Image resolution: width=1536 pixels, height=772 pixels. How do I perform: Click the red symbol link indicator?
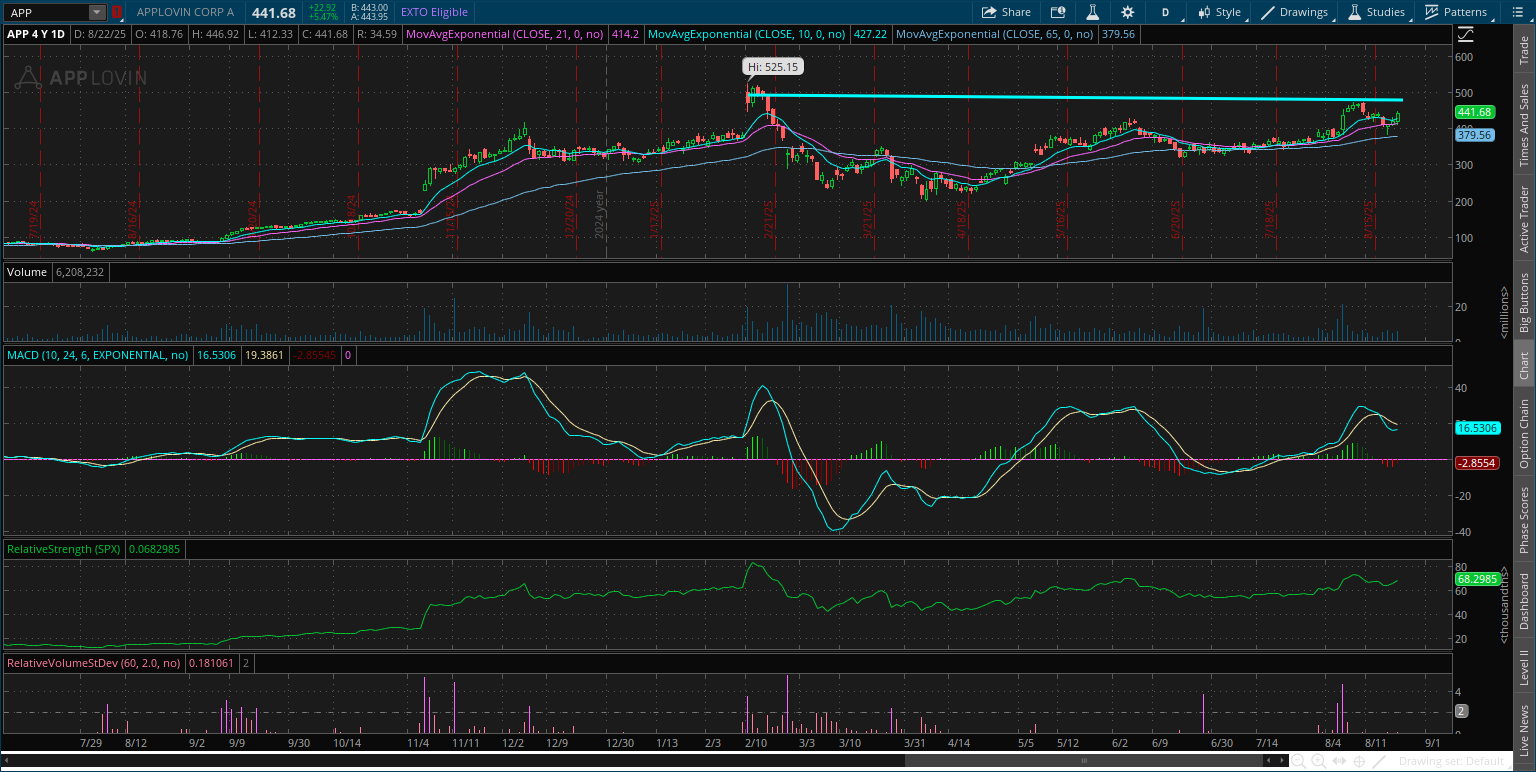[x=117, y=12]
